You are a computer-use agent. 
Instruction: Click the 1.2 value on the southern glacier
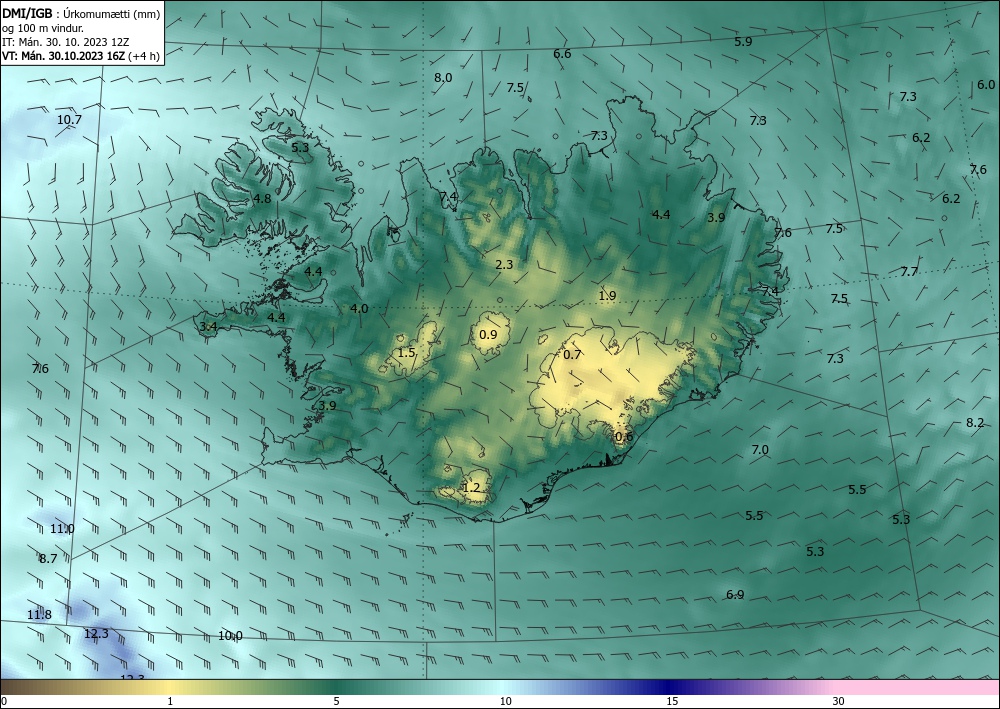coord(471,488)
